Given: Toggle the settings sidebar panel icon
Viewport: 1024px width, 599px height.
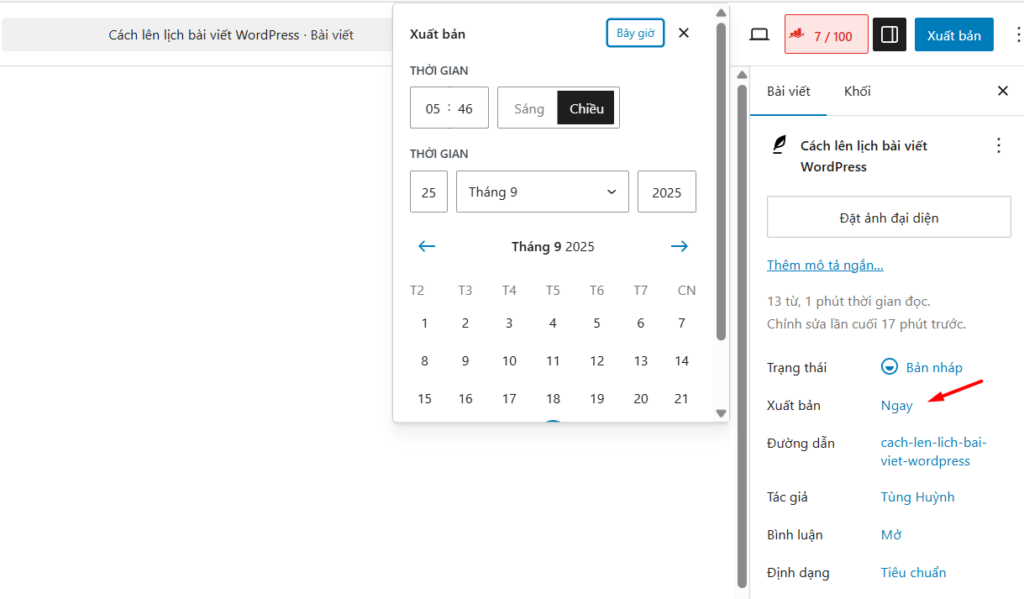Looking at the screenshot, I should coord(889,35).
